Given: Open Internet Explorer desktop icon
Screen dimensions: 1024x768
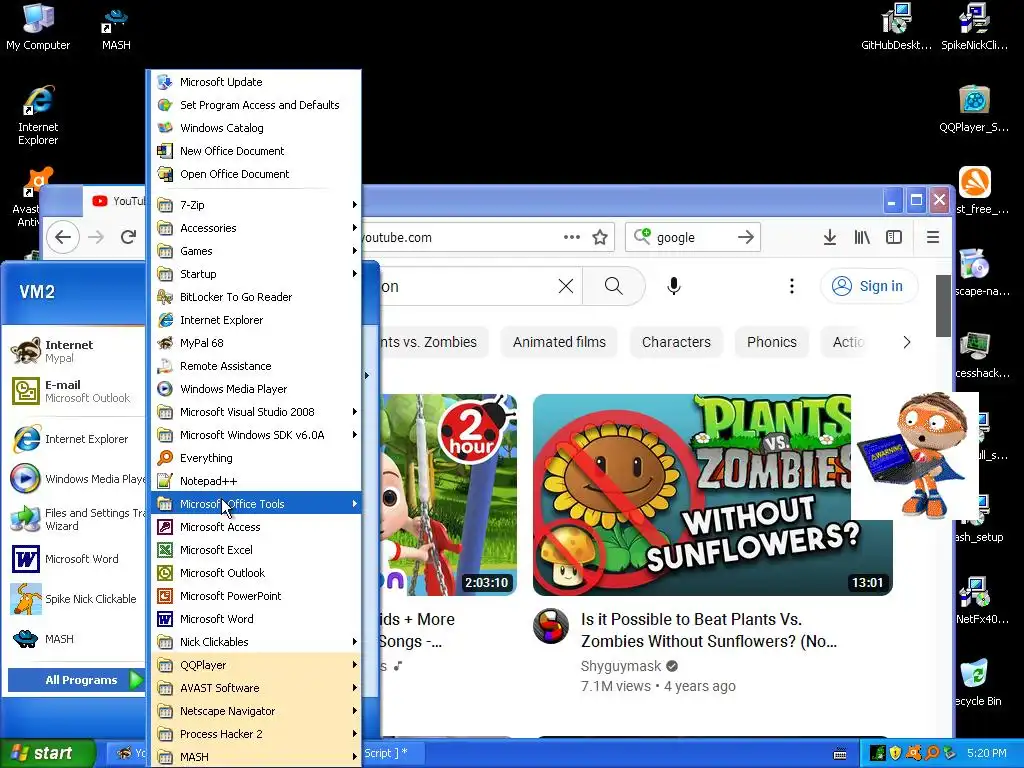Looking at the screenshot, I should point(38,115).
